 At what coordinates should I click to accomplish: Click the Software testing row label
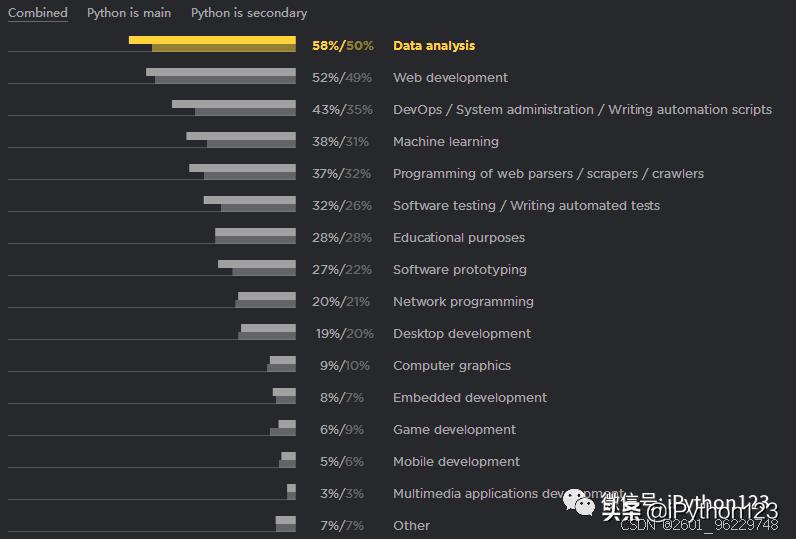tap(526, 206)
